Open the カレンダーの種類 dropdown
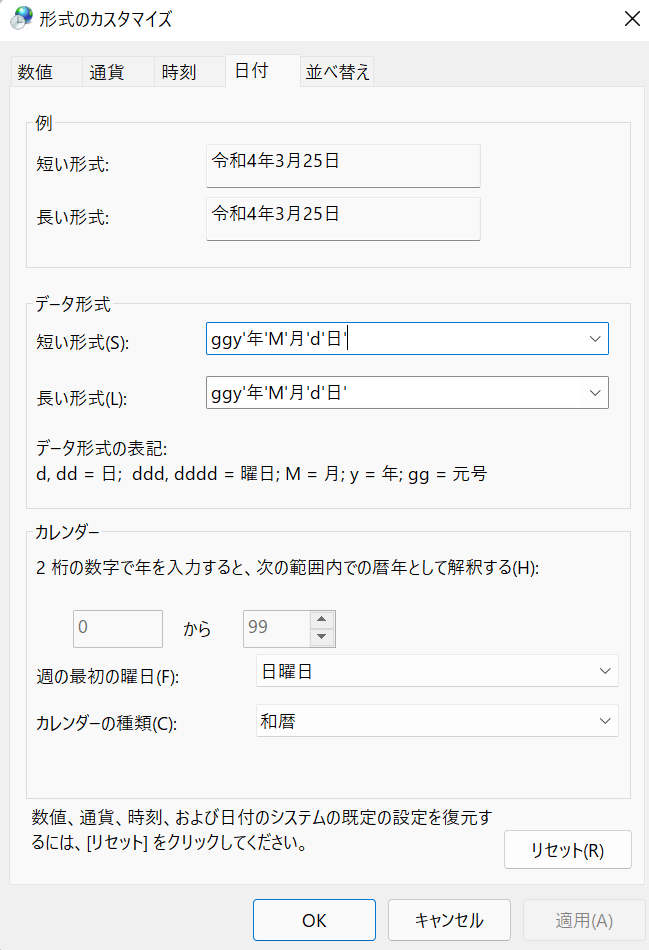Viewport: 649px width, 950px height. pyautogui.click(x=437, y=720)
